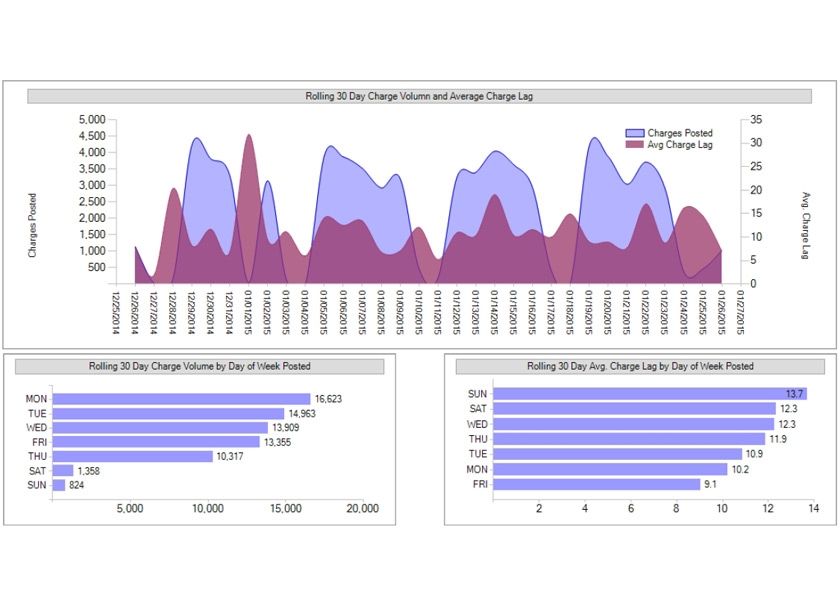840x600 pixels.
Task: Pick the THU bar showing 10,317
Action: [132, 456]
